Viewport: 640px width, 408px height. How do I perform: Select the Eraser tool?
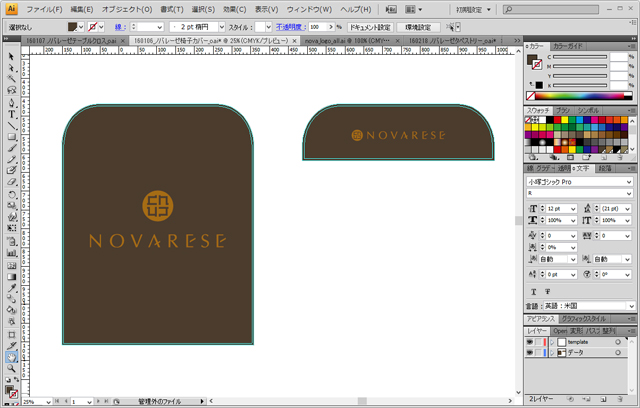11,182
